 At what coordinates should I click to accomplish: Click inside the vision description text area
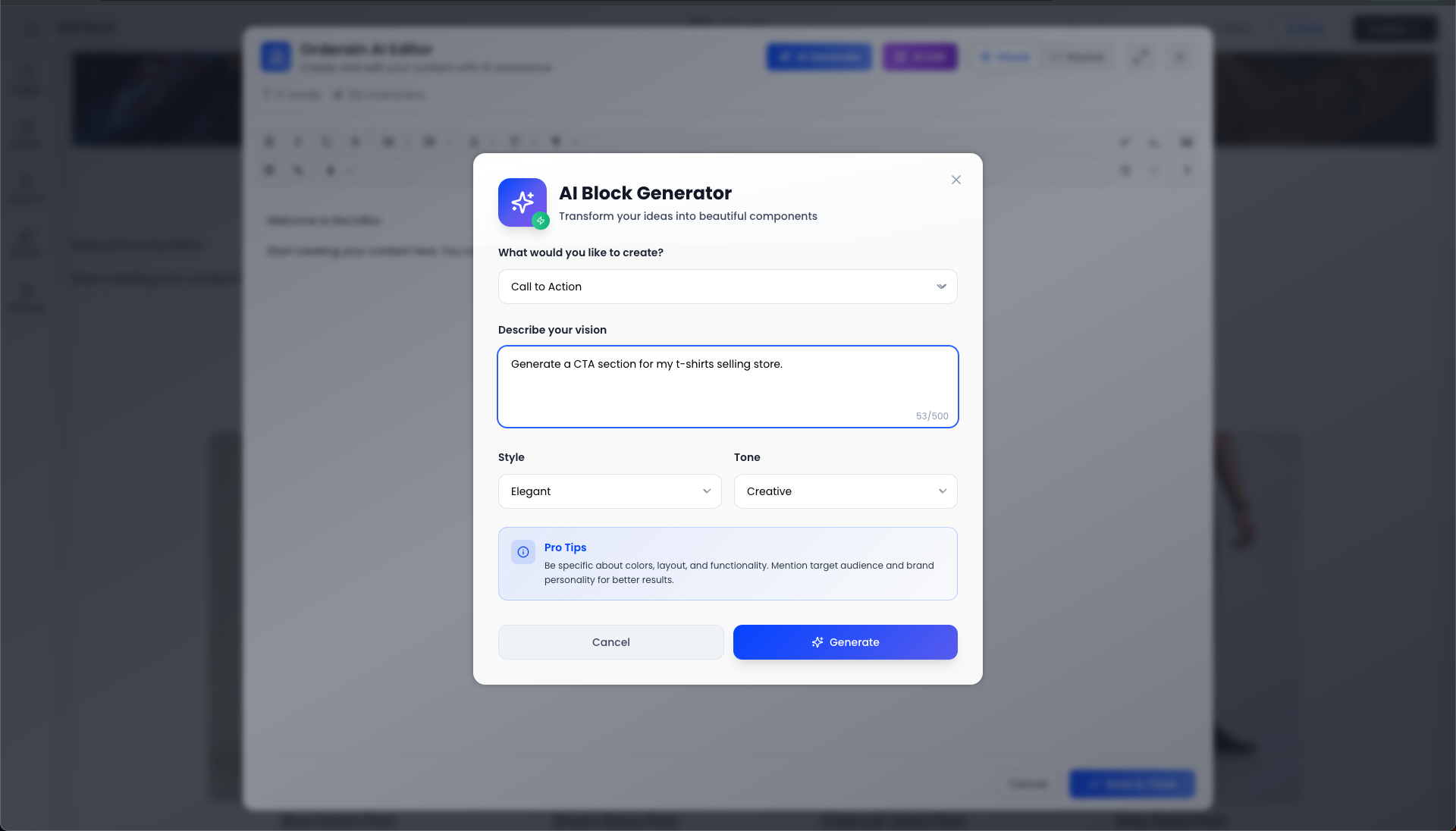click(x=727, y=387)
